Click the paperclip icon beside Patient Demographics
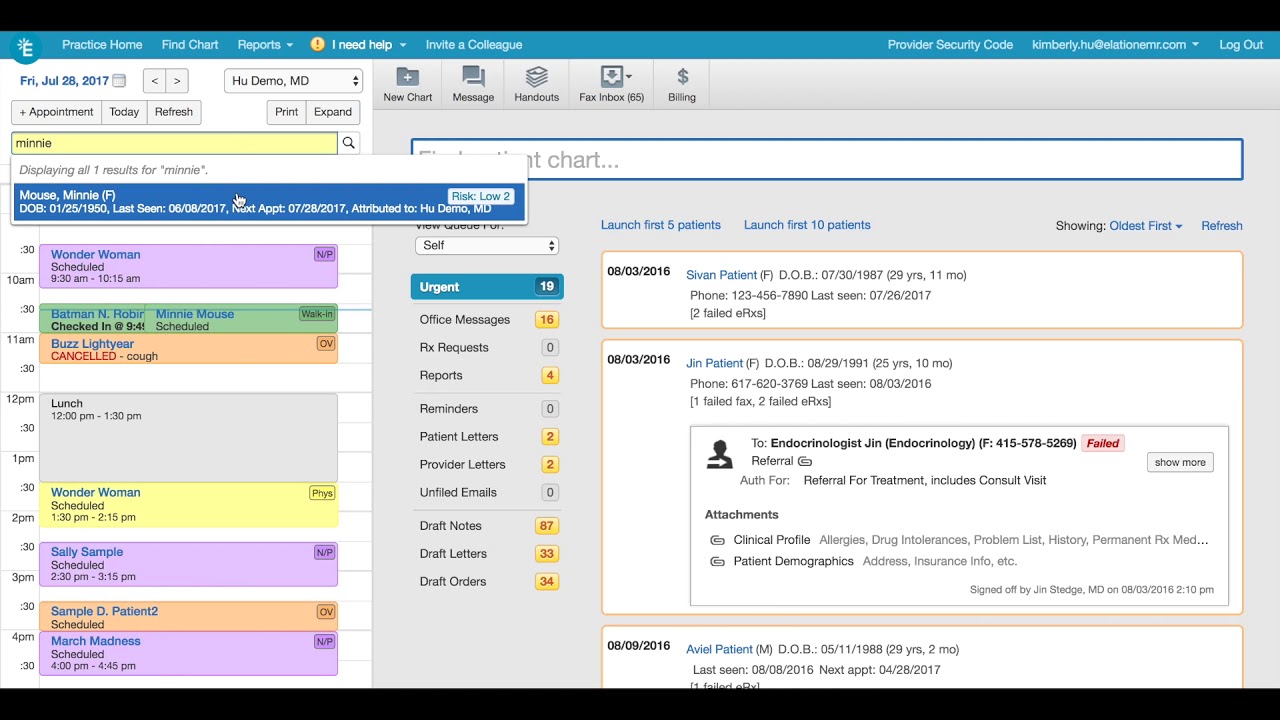Viewport: 1280px width, 720px height. pos(717,562)
